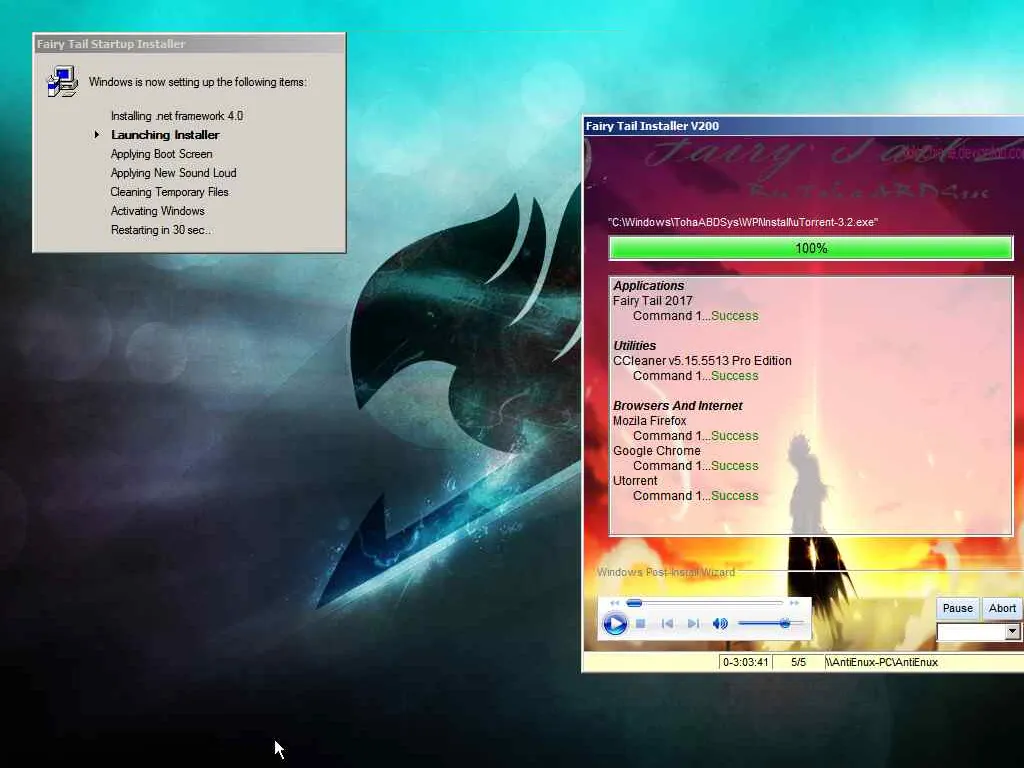Click the 'Mozila Firefox' entry

[x=650, y=421]
